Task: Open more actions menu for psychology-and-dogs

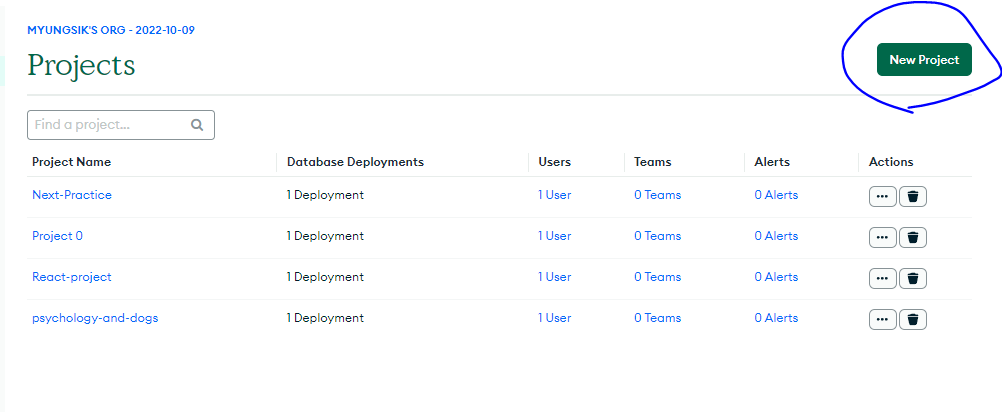Action: point(883,319)
